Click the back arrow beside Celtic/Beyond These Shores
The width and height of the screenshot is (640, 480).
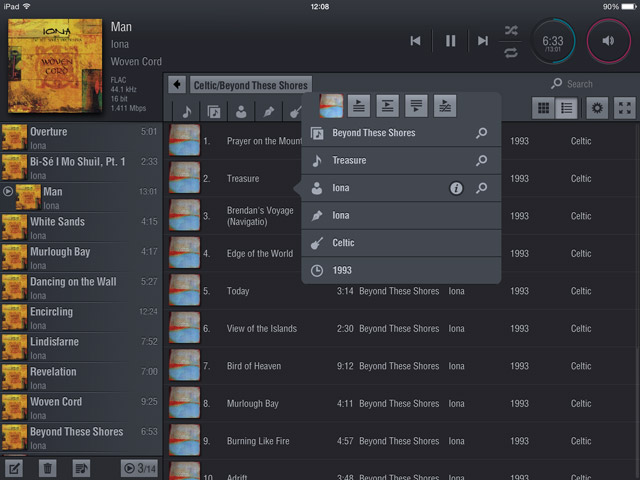coord(177,85)
